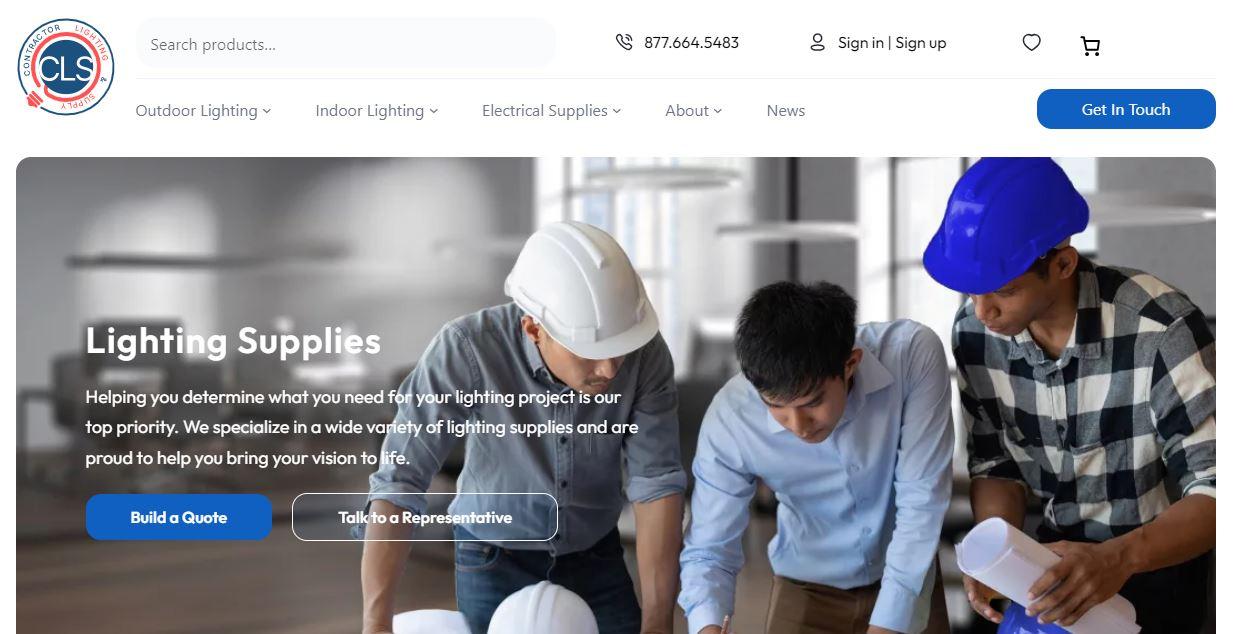The height and width of the screenshot is (634, 1234).
Task: Open the shopping cart icon
Action: click(1090, 45)
